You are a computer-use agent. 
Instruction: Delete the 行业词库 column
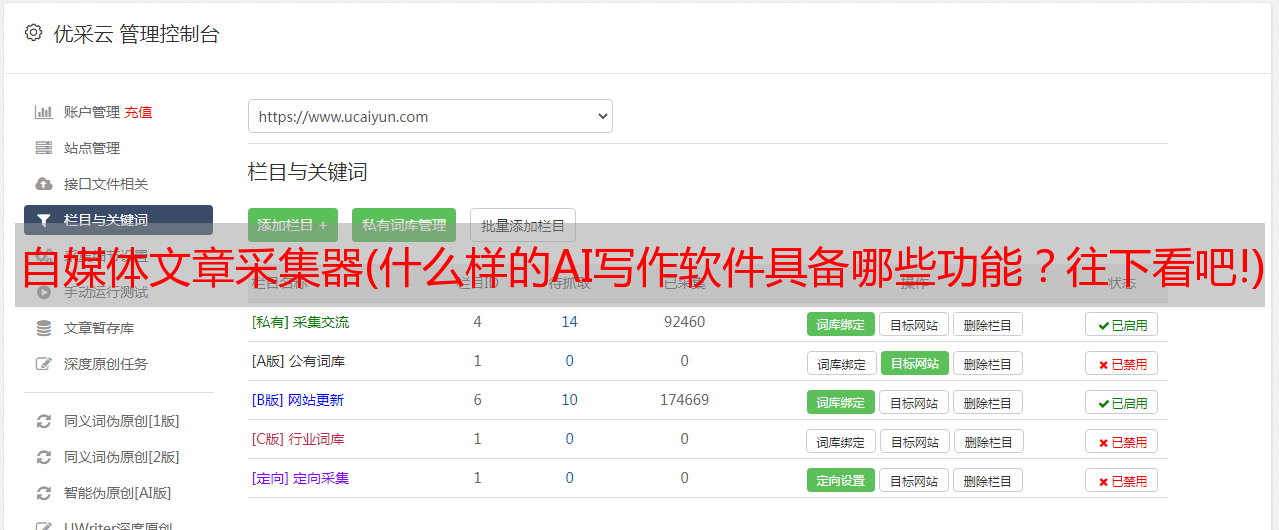[988, 441]
